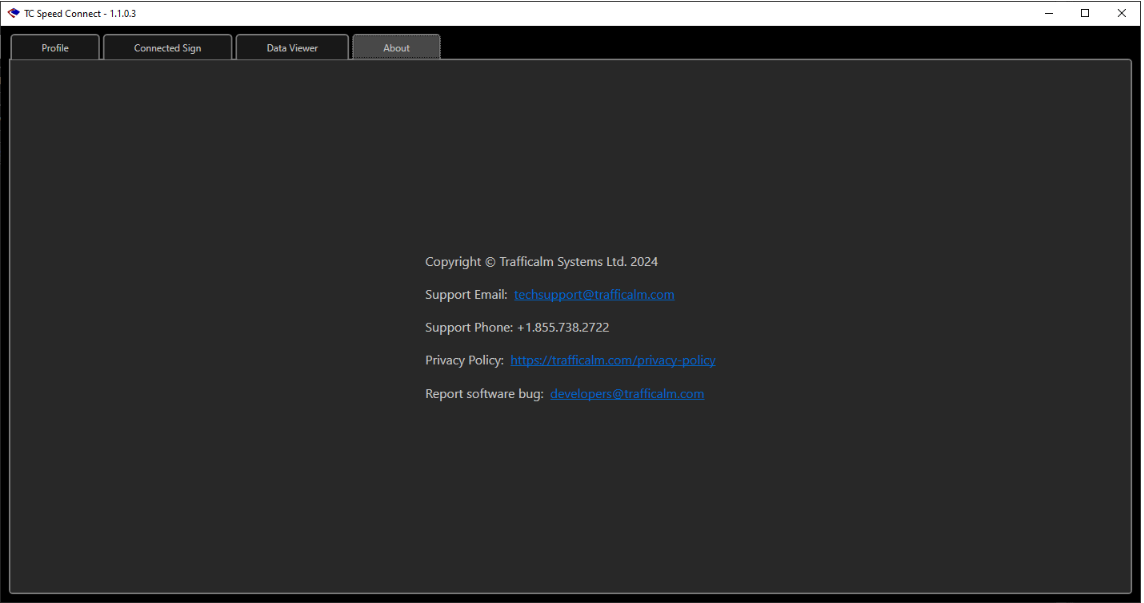Image resolution: width=1144 pixels, height=603 pixels.
Task: Click the developers@trafficalm.com bug report link
Action: (x=627, y=394)
